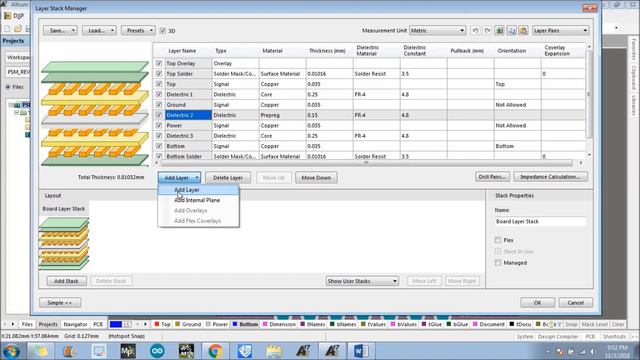Click the DXP icon in Altium
This screenshot has height=360, width=640.
tap(14, 16)
